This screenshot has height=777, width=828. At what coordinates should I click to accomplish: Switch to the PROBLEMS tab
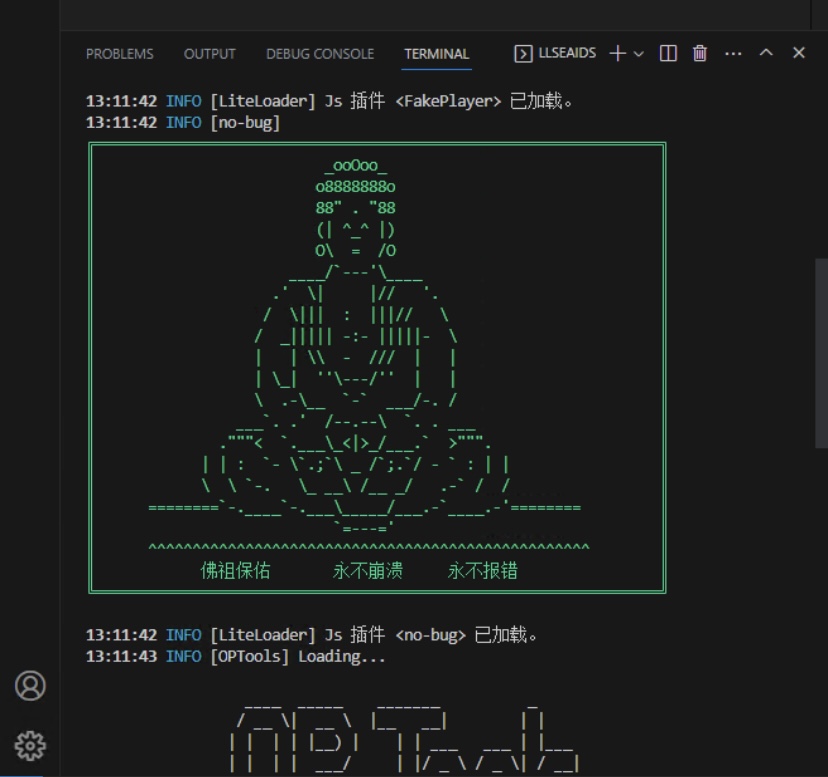[x=120, y=54]
